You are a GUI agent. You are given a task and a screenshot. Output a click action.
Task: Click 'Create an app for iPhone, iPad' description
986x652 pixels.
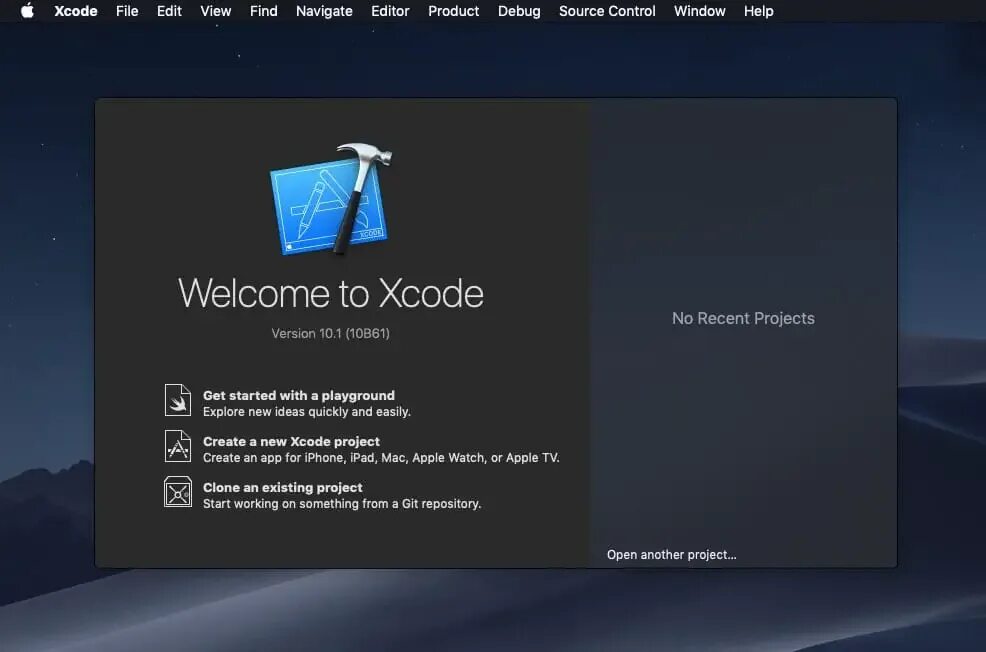pyautogui.click(x=381, y=458)
